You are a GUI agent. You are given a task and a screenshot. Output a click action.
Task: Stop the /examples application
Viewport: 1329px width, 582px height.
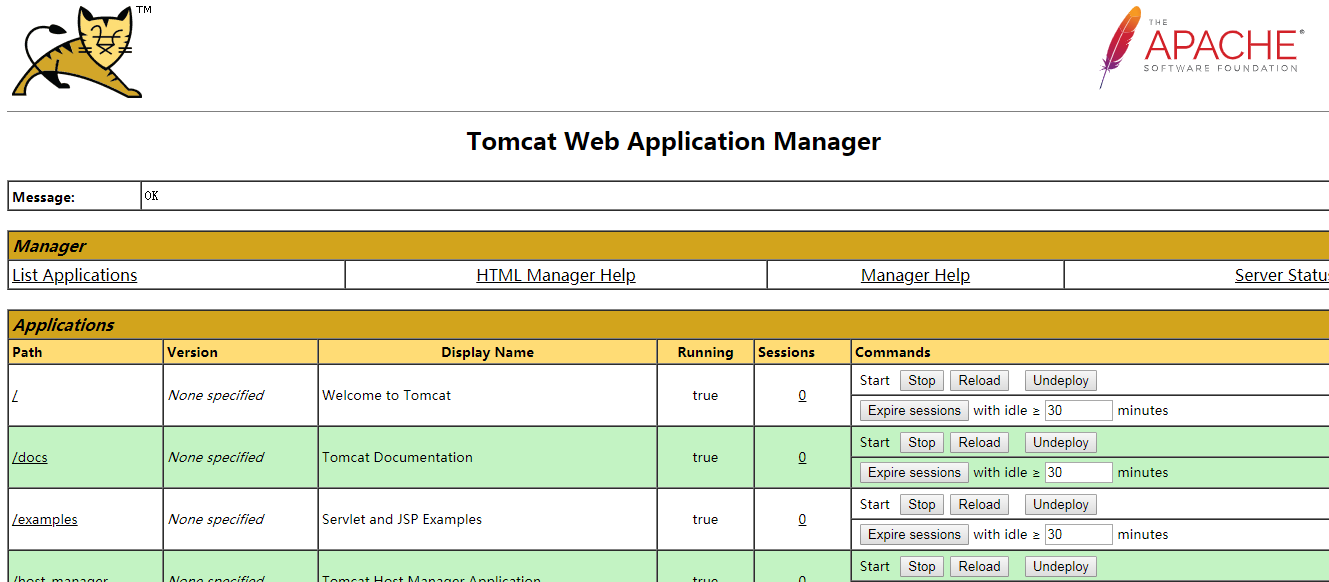(x=922, y=504)
